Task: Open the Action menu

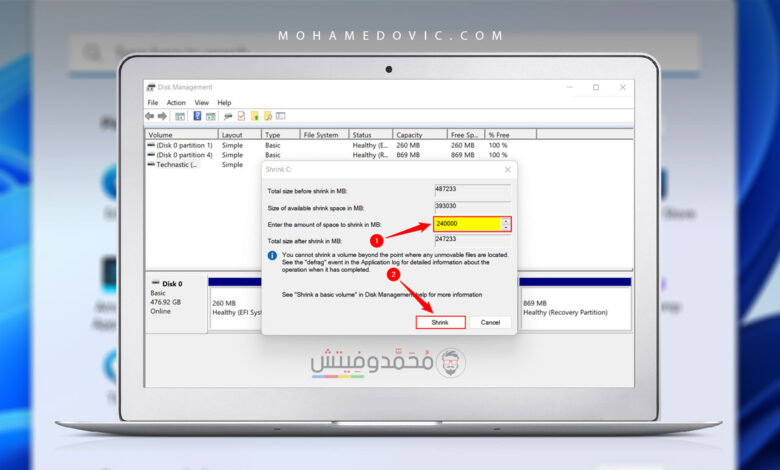Action: pyautogui.click(x=176, y=102)
